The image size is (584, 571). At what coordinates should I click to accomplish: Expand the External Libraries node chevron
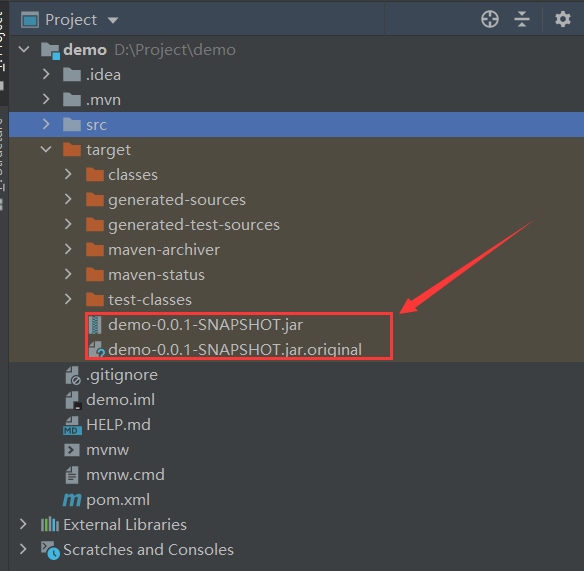[23, 524]
